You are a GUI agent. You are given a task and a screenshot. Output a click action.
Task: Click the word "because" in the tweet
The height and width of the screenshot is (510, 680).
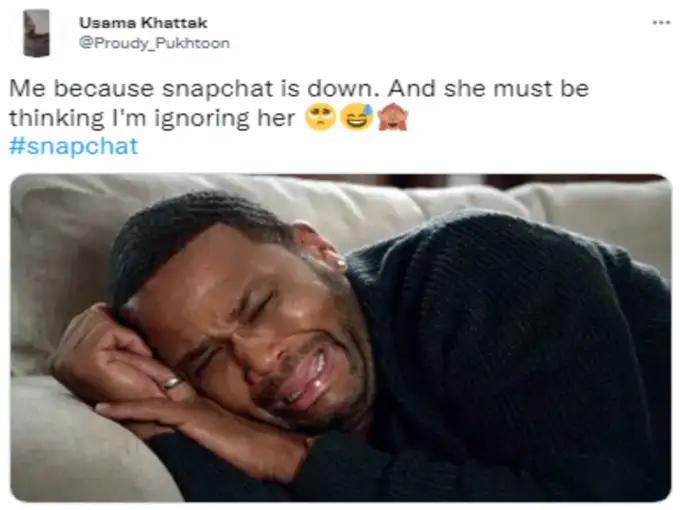pos(104,88)
